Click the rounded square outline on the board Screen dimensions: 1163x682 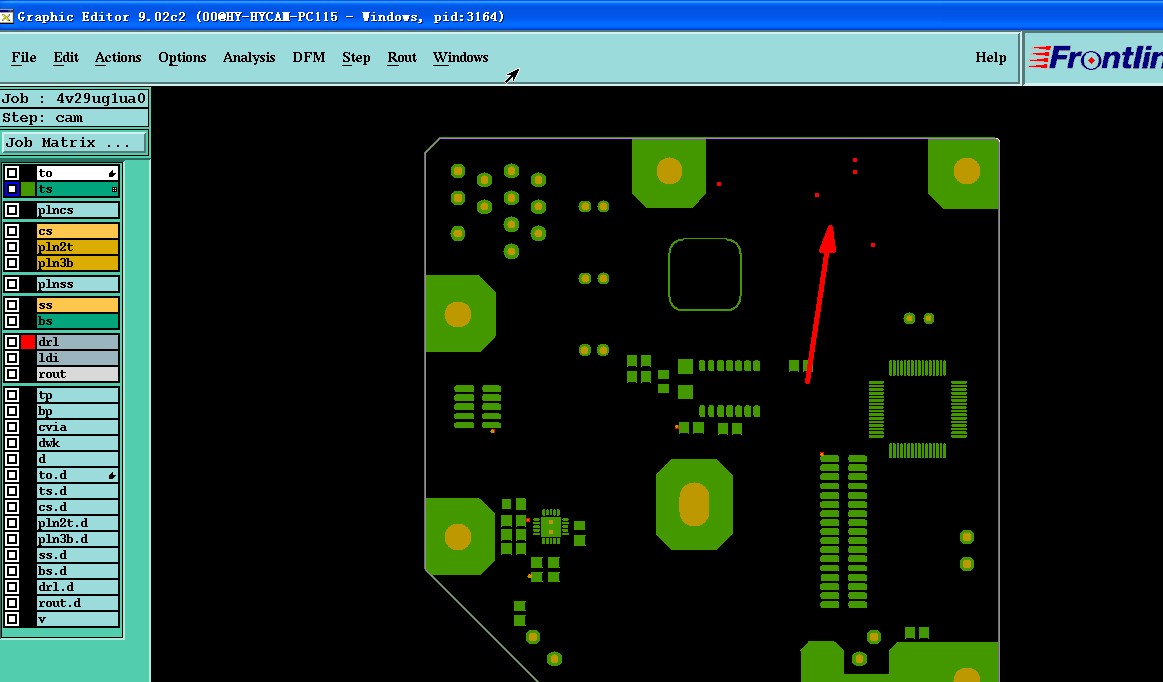[705, 274]
